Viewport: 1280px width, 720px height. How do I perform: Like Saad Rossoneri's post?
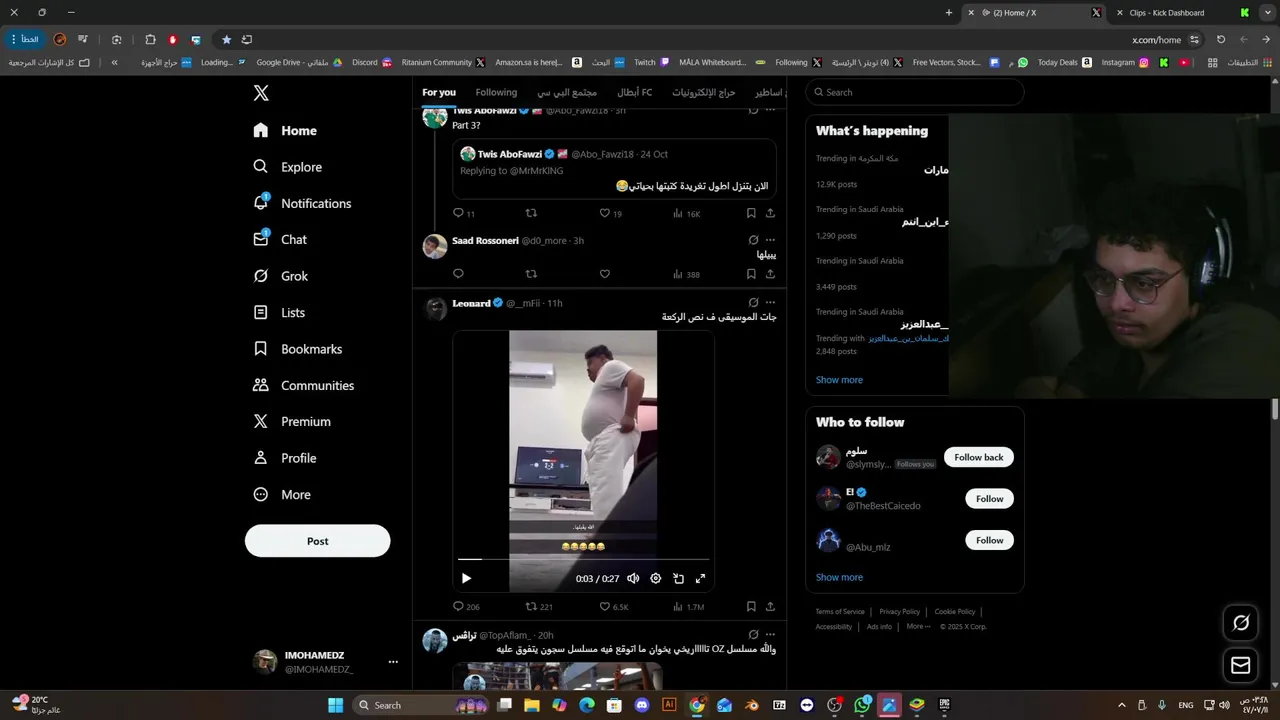pyautogui.click(x=604, y=274)
